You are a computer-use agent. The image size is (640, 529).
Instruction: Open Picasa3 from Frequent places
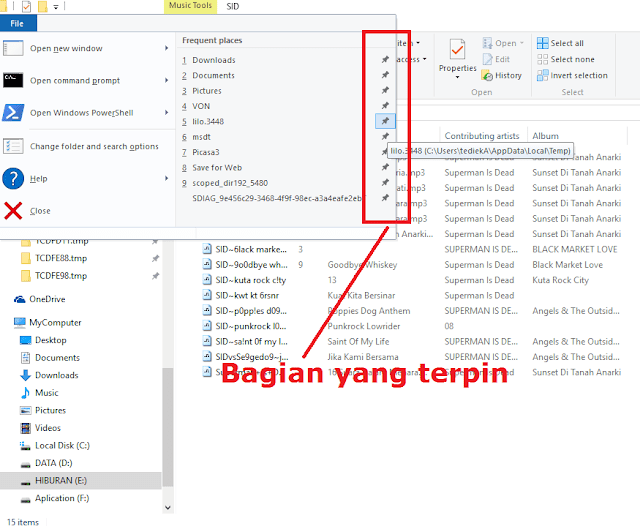[x=206, y=152]
